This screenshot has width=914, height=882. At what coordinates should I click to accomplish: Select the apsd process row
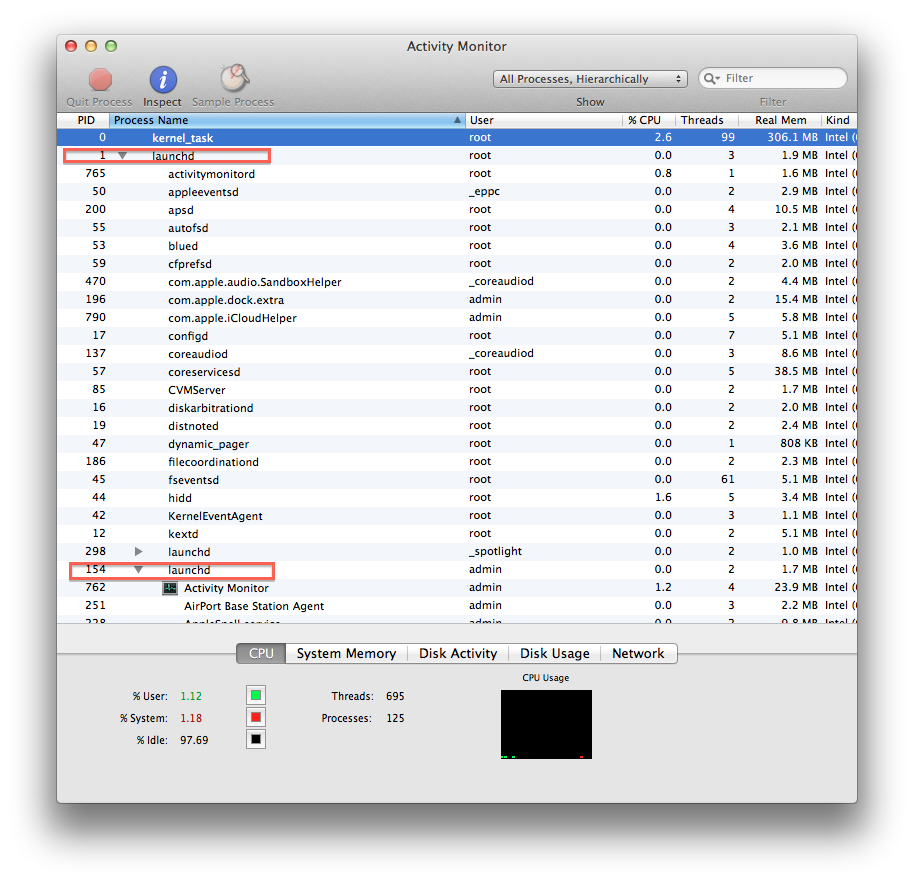(x=457, y=210)
